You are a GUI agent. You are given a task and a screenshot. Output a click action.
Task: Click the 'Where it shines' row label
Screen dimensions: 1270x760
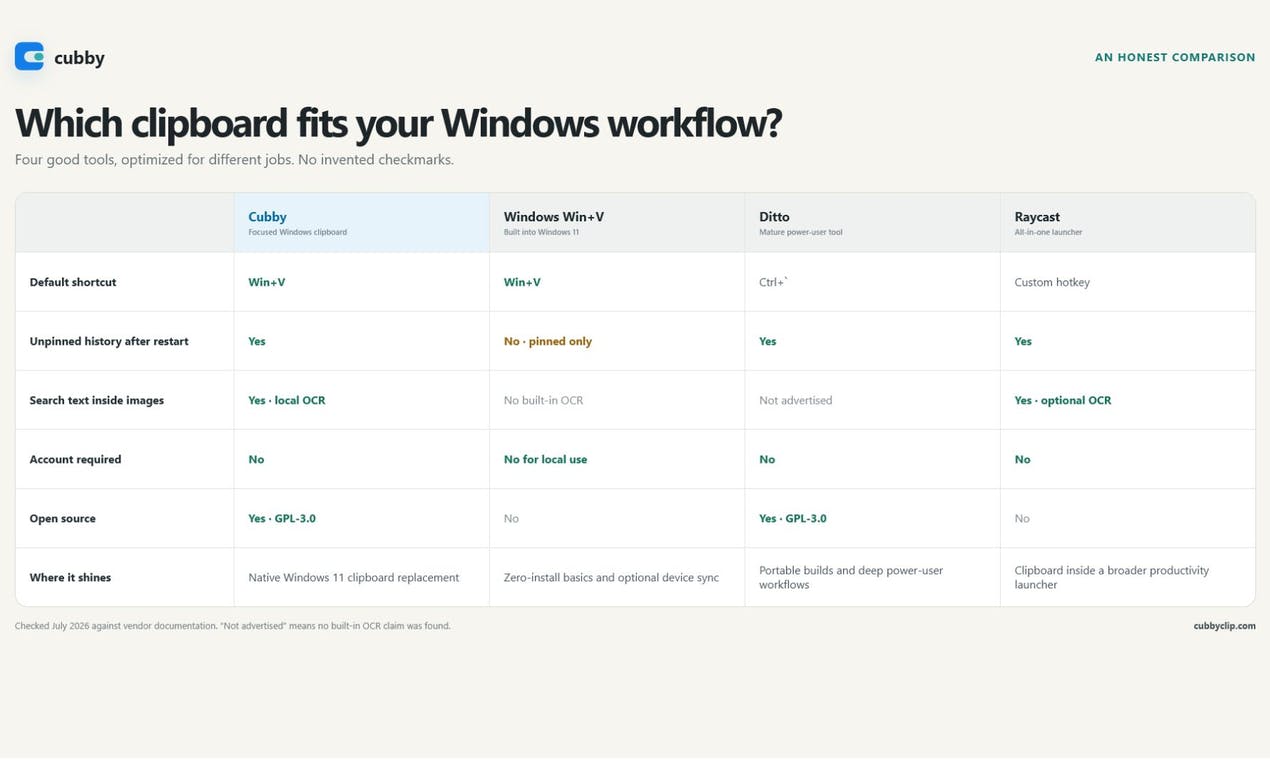[70, 577]
